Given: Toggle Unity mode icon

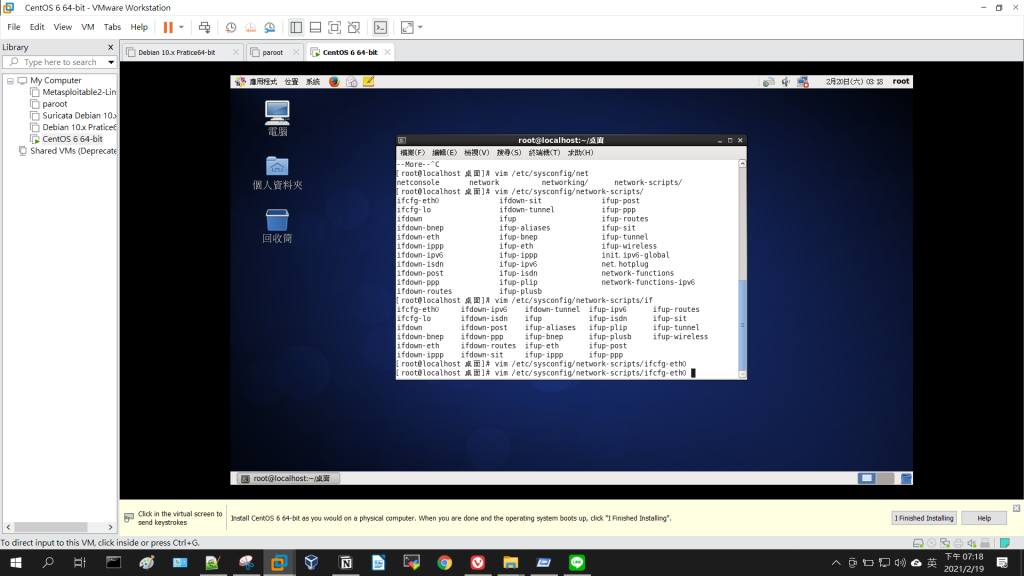Looking at the screenshot, I should pos(354,27).
